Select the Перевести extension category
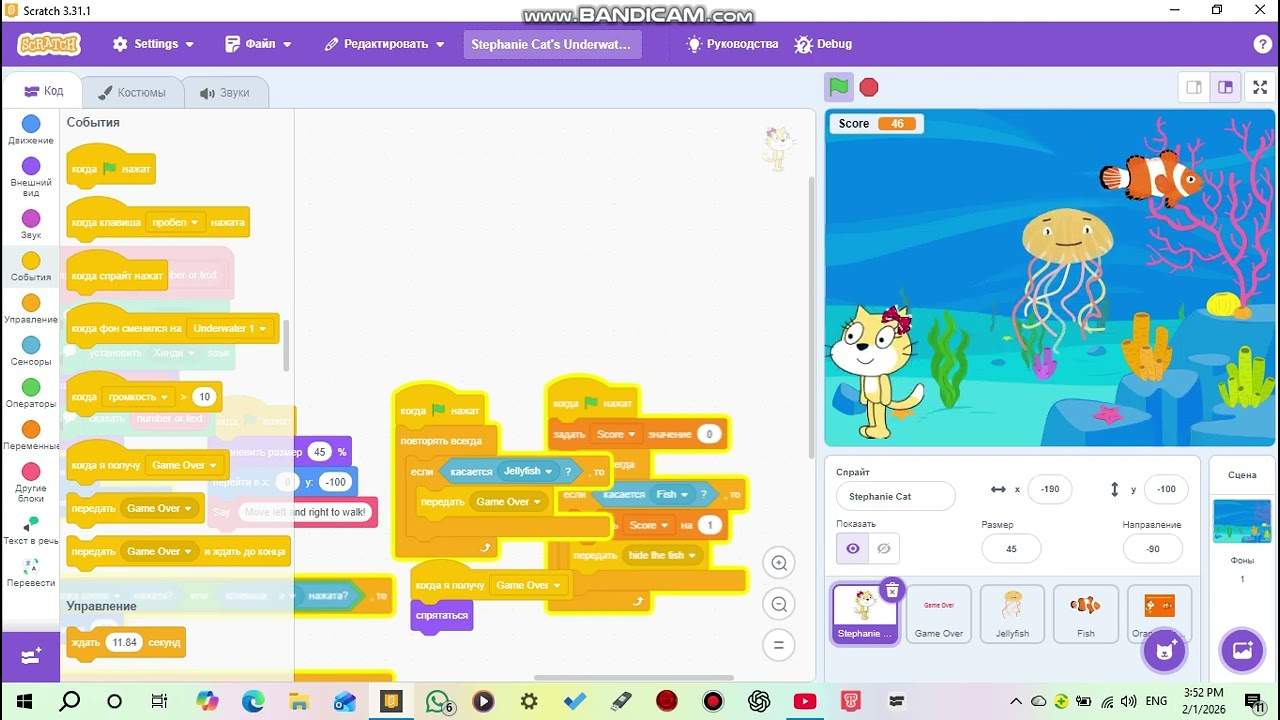 tap(31, 573)
